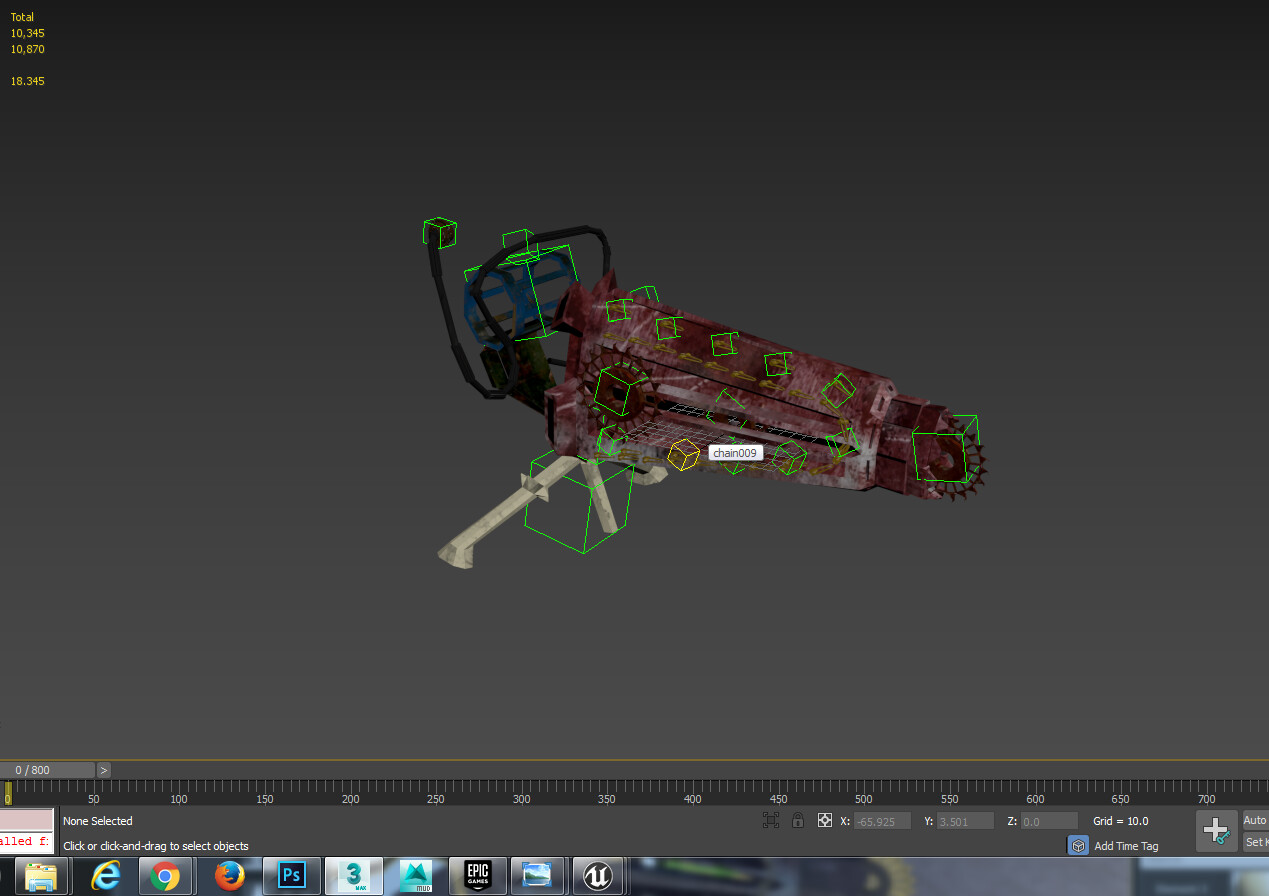This screenshot has height=896, width=1269.
Task: Click the Z coordinate input field
Action: (1049, 821)
